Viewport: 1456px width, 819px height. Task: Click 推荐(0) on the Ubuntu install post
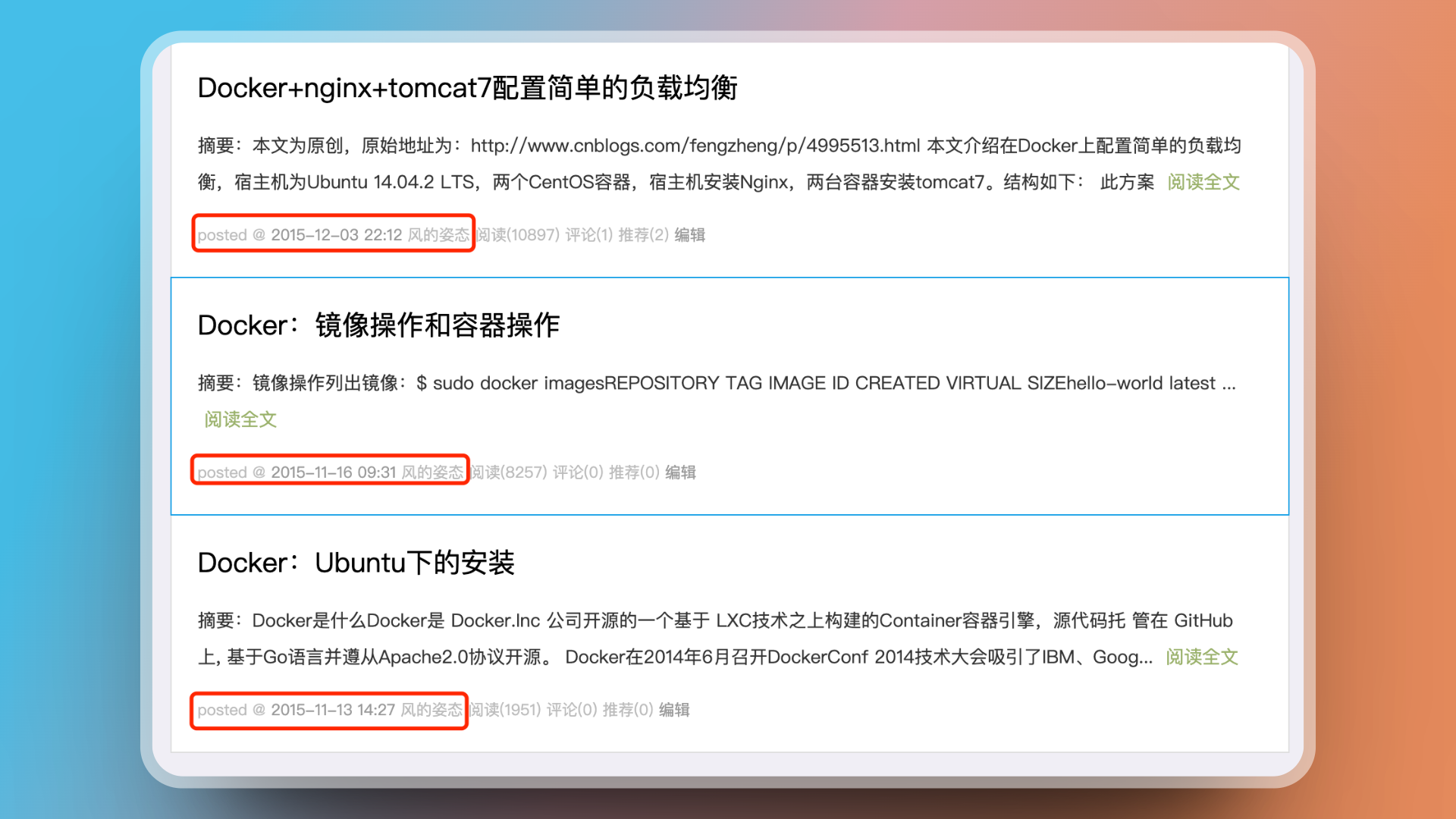pyautogui.click(x=627, y=710)
